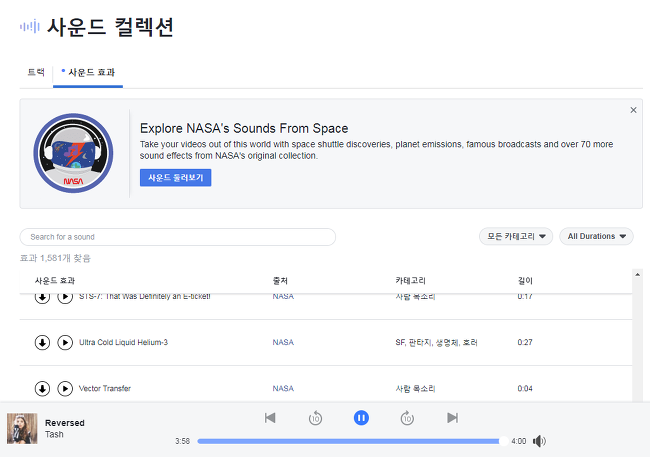Image resolution: width=650 pixels, height=457 pixels.
Task: Click the Explore NASA's Sounds From Space heading
Action: coord(244,129)
